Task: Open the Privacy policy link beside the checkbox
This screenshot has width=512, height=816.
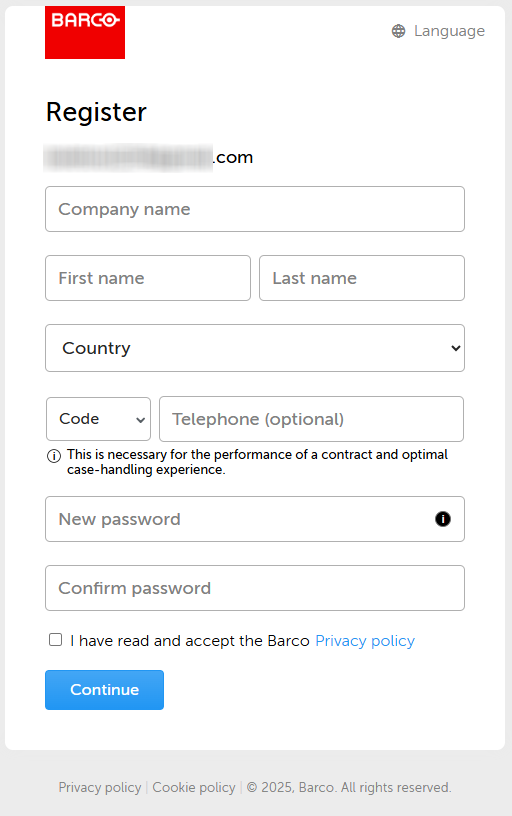Action: pyautogui.click(x=365, y=641)
